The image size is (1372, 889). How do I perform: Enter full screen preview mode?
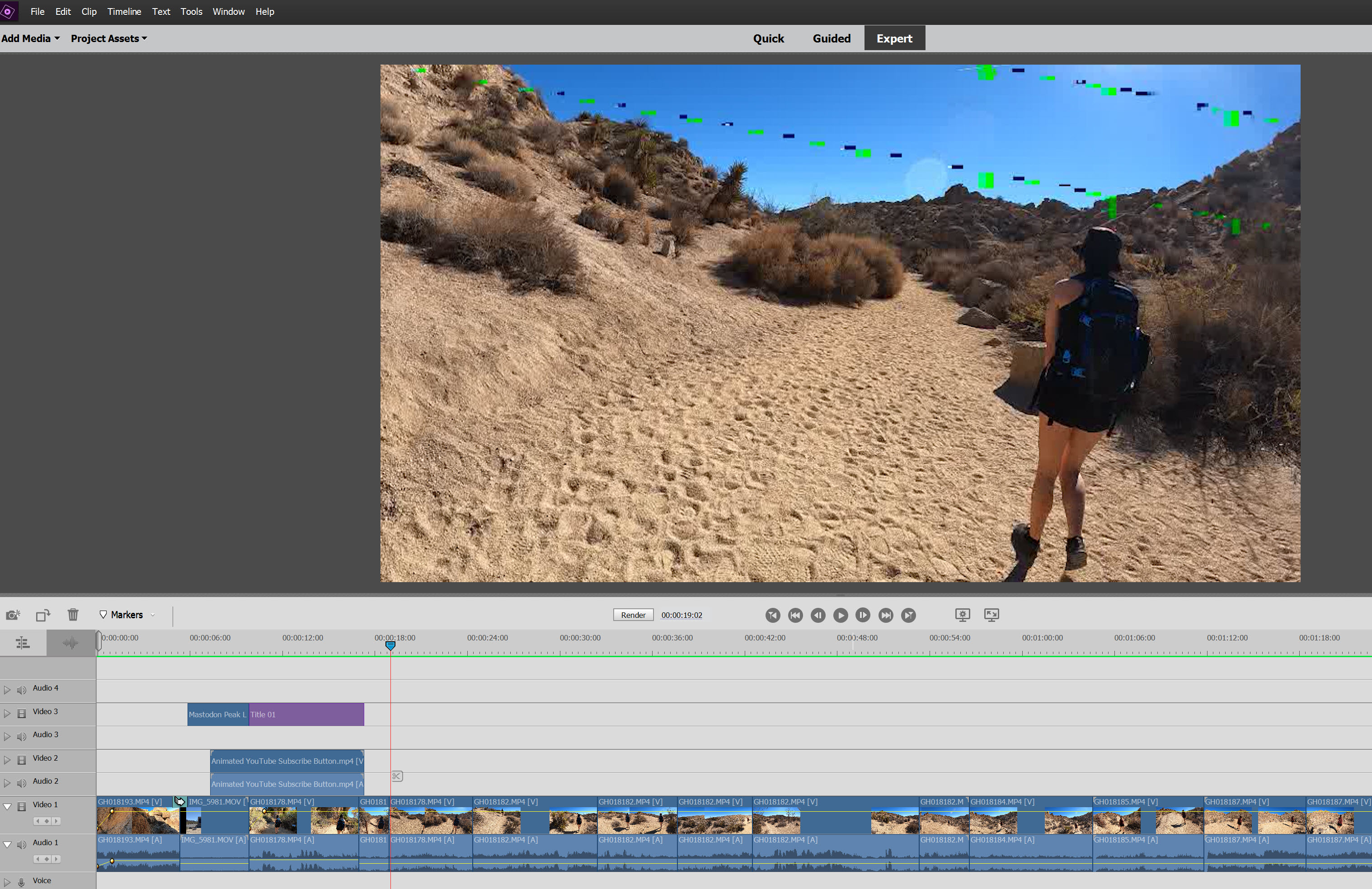[x=991, y=615]
